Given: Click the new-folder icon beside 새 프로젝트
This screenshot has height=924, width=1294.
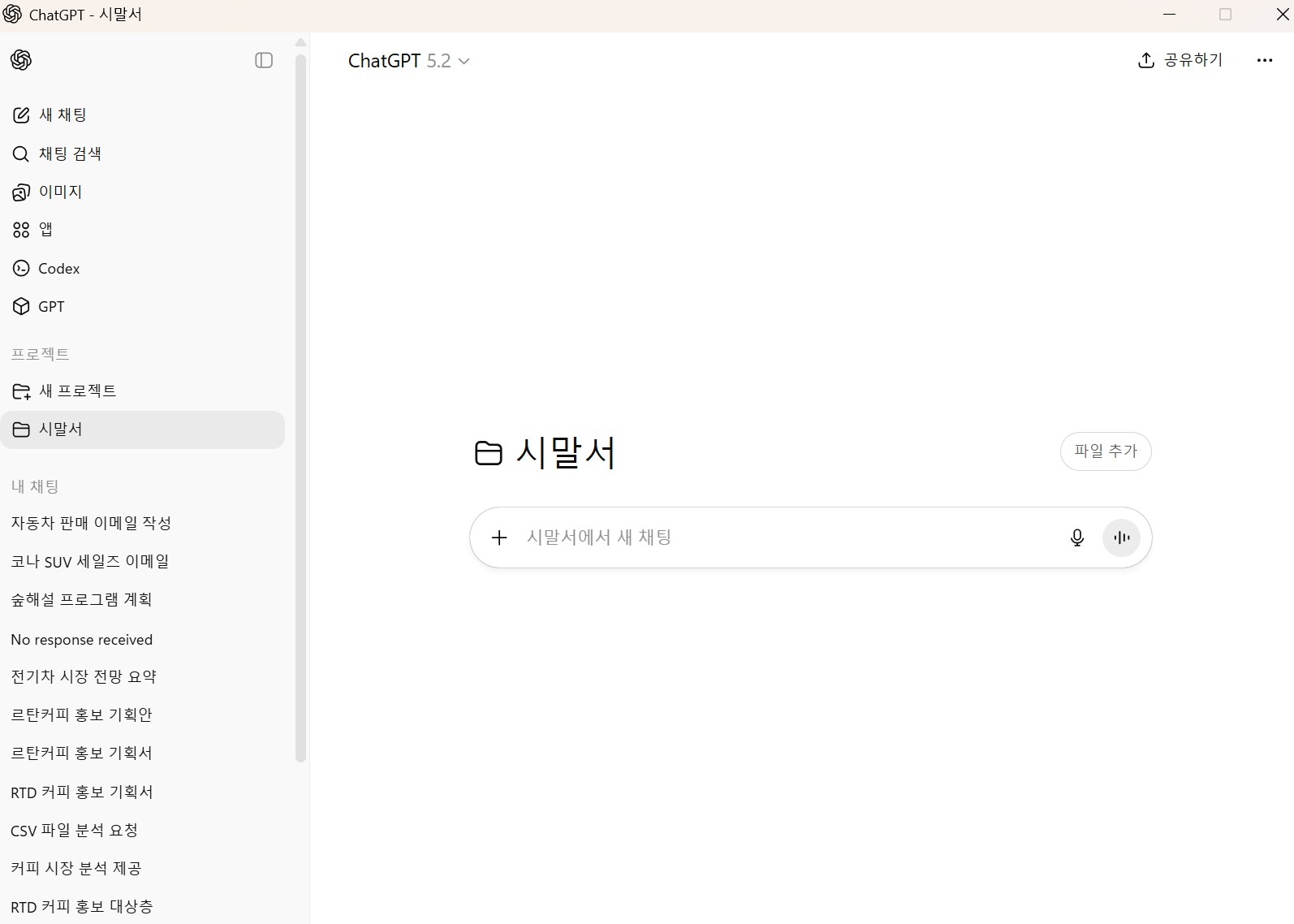Looking at the screenshot, I should (x=21, y=391).
